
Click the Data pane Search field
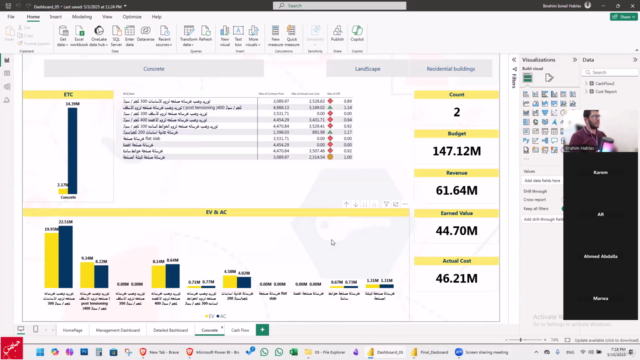(x=610, y=72)
